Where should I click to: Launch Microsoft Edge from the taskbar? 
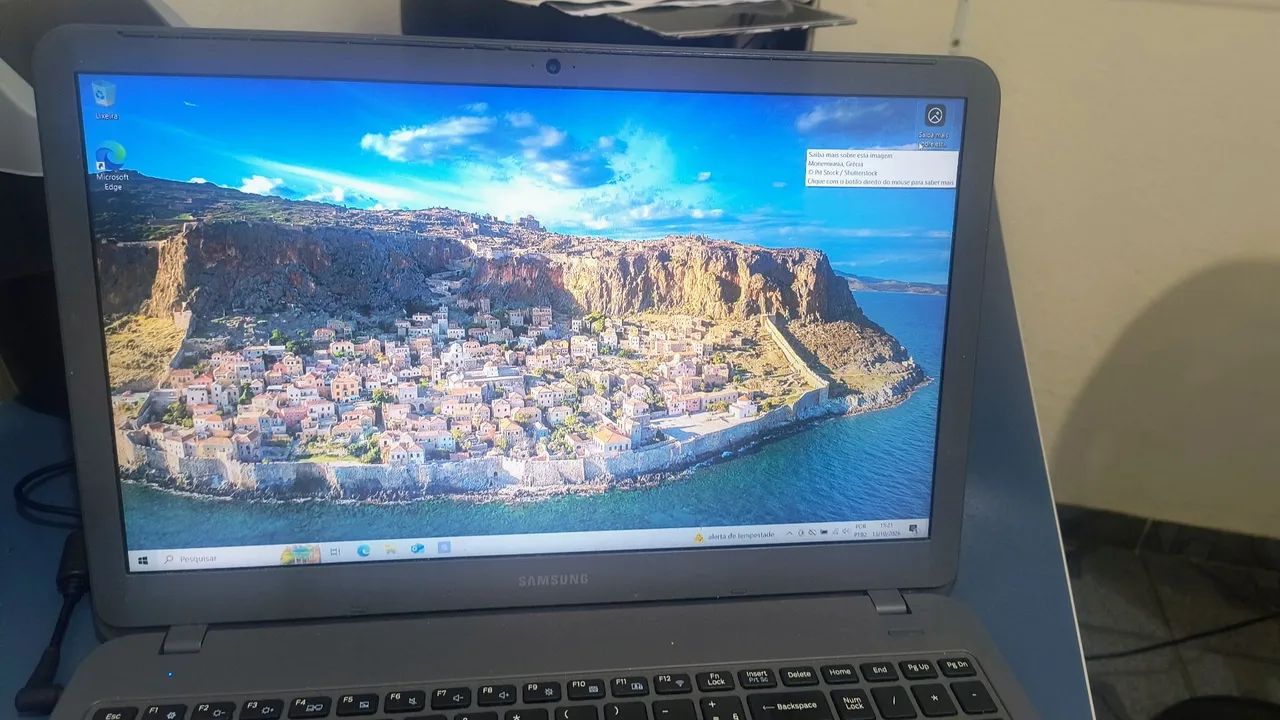pos(363,551)
